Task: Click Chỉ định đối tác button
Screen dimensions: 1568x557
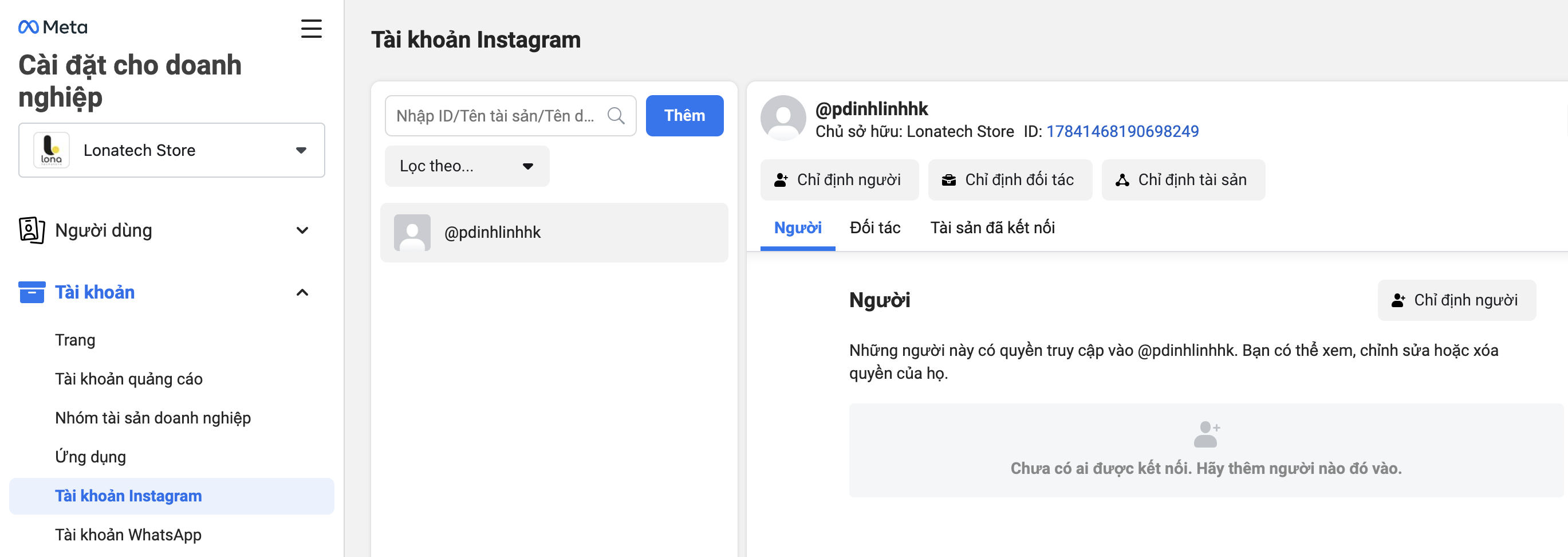Action: (x=1009, y=180)
